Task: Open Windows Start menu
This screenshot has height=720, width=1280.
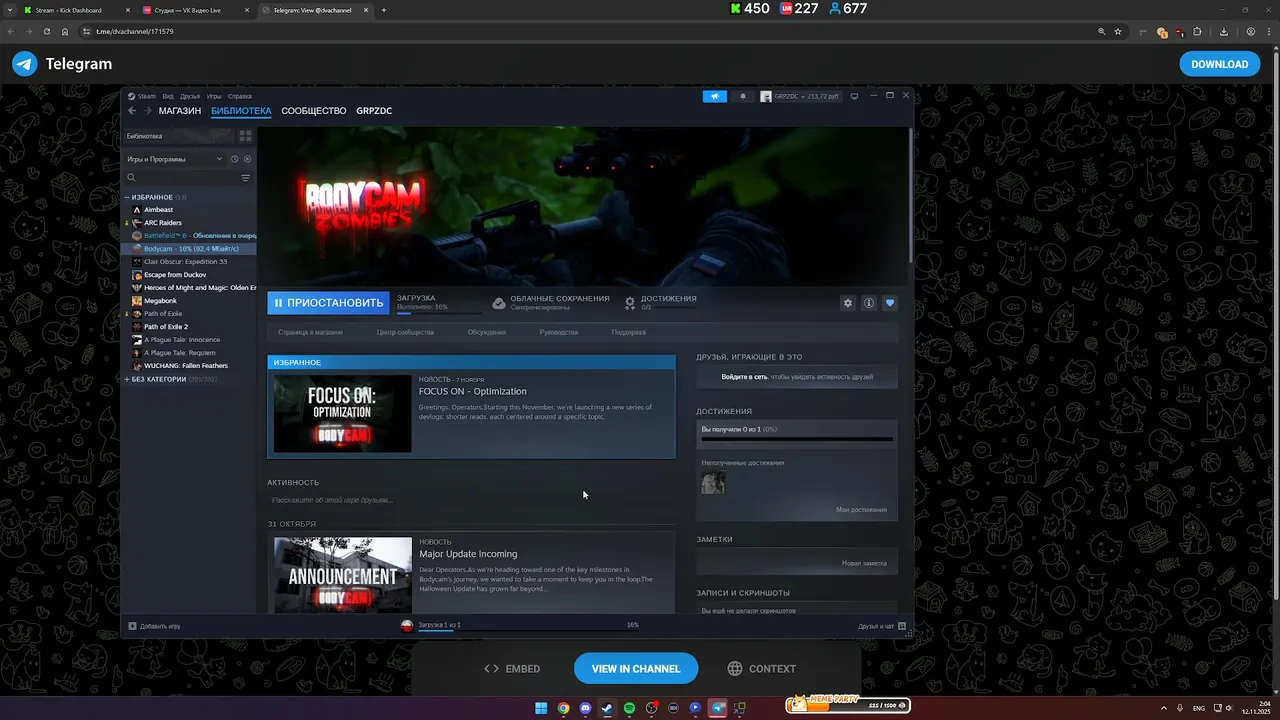Action: click(x=541, y=708)
